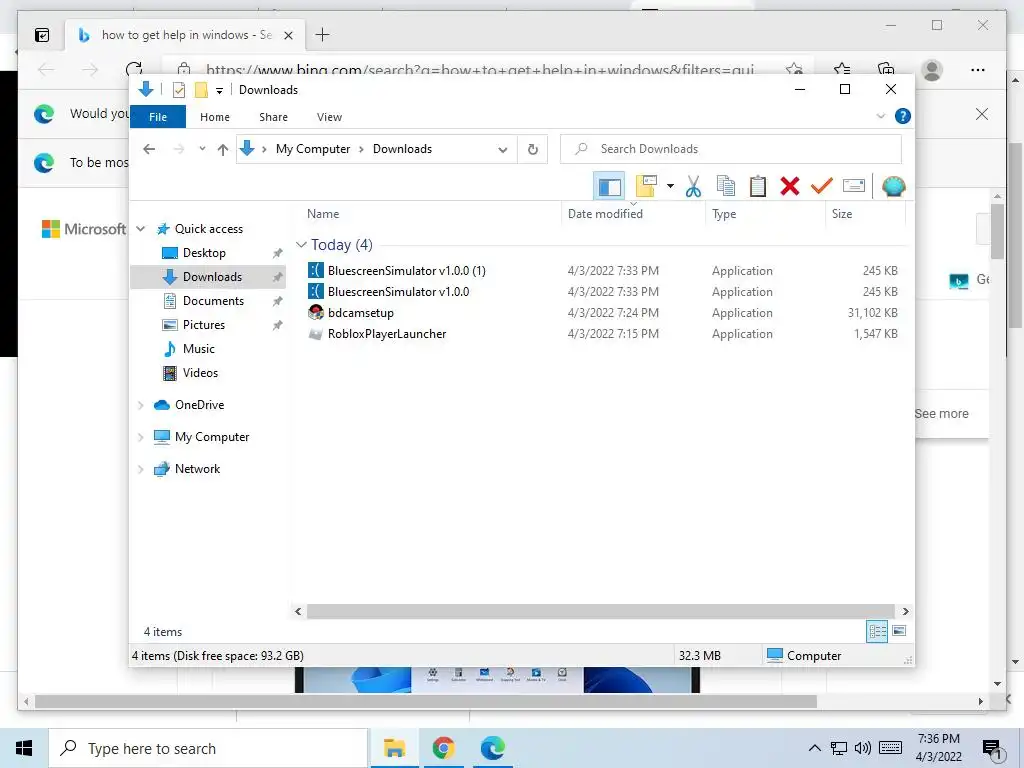The image size is (1024, 768).
Task: Switch to large thumbnails view icon
Action: pos(899,631)
